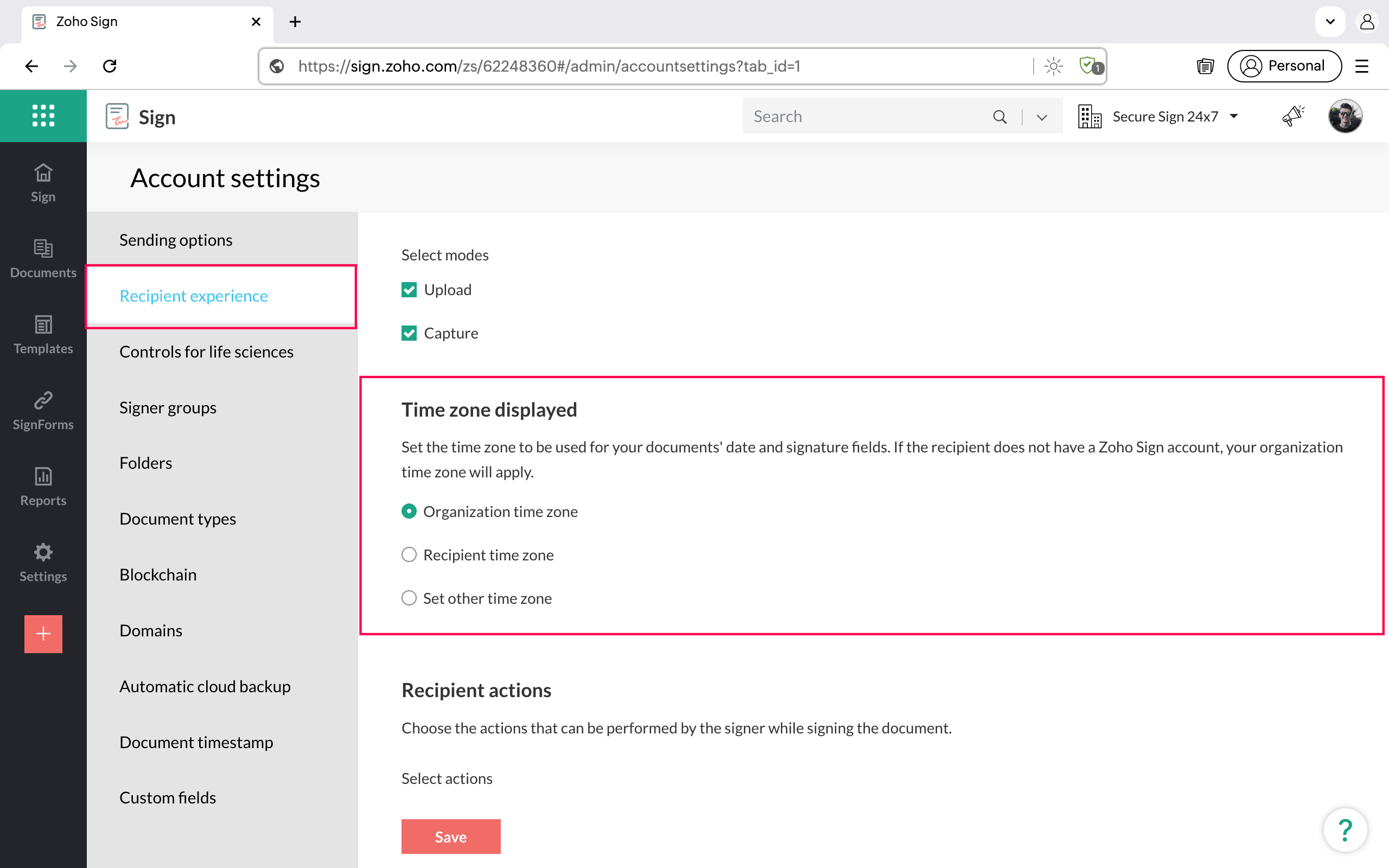Click the search magnifier icon
The height and width of the screenshot is (868, 1389).
(x=999, y=117)
